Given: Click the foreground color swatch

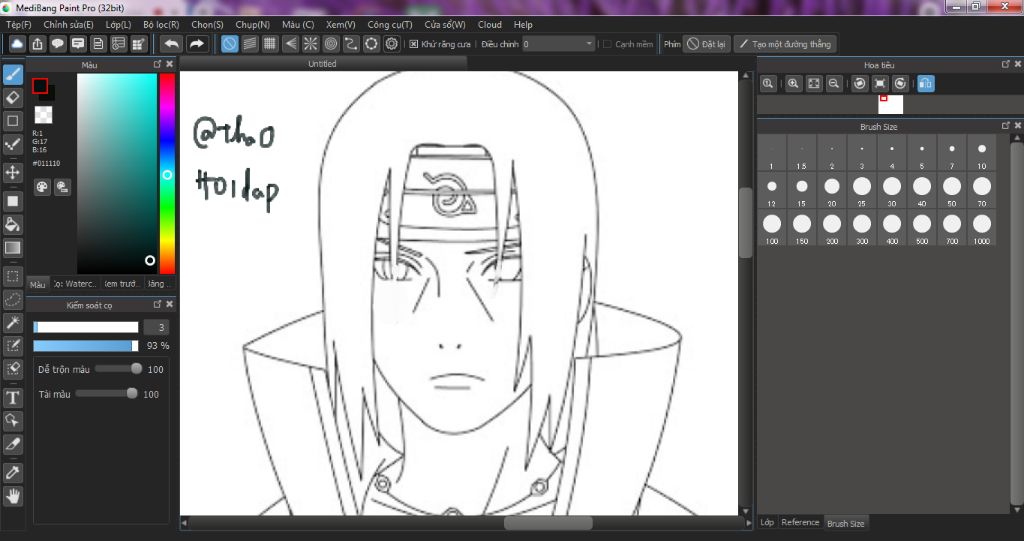Looking at the screenshot, I should (x=40, y=86).
